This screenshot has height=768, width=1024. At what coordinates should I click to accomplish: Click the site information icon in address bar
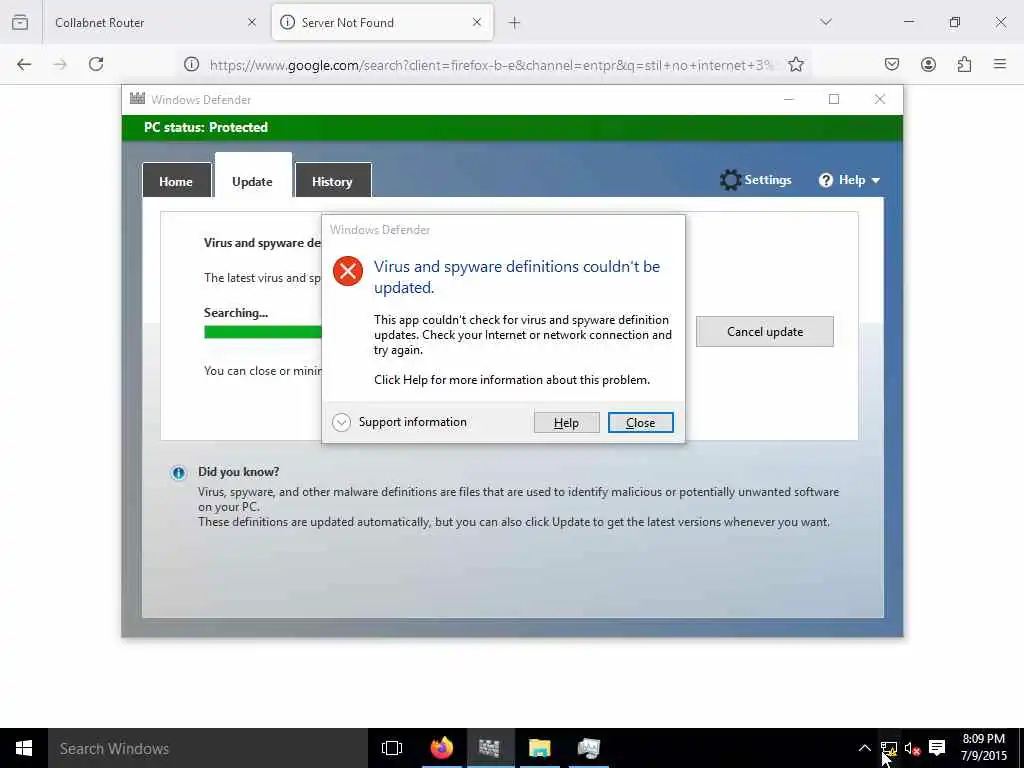191,64
